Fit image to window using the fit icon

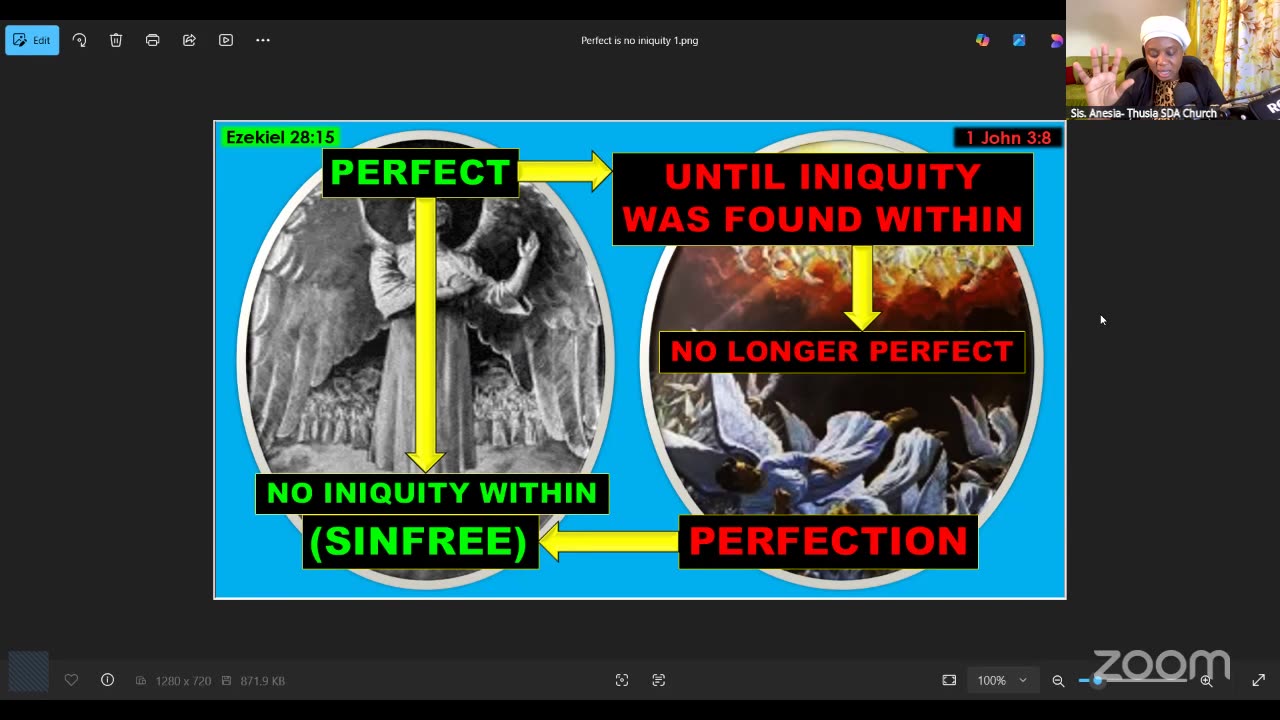(x=949, y=680)
